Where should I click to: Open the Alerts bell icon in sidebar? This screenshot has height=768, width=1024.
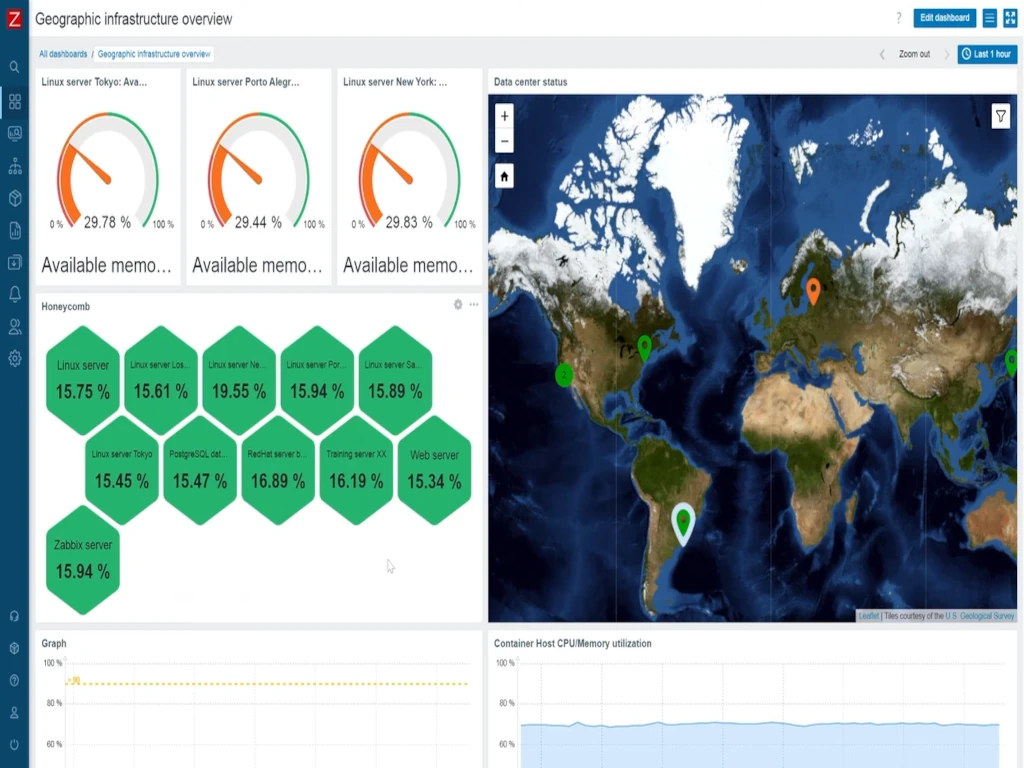14,294
